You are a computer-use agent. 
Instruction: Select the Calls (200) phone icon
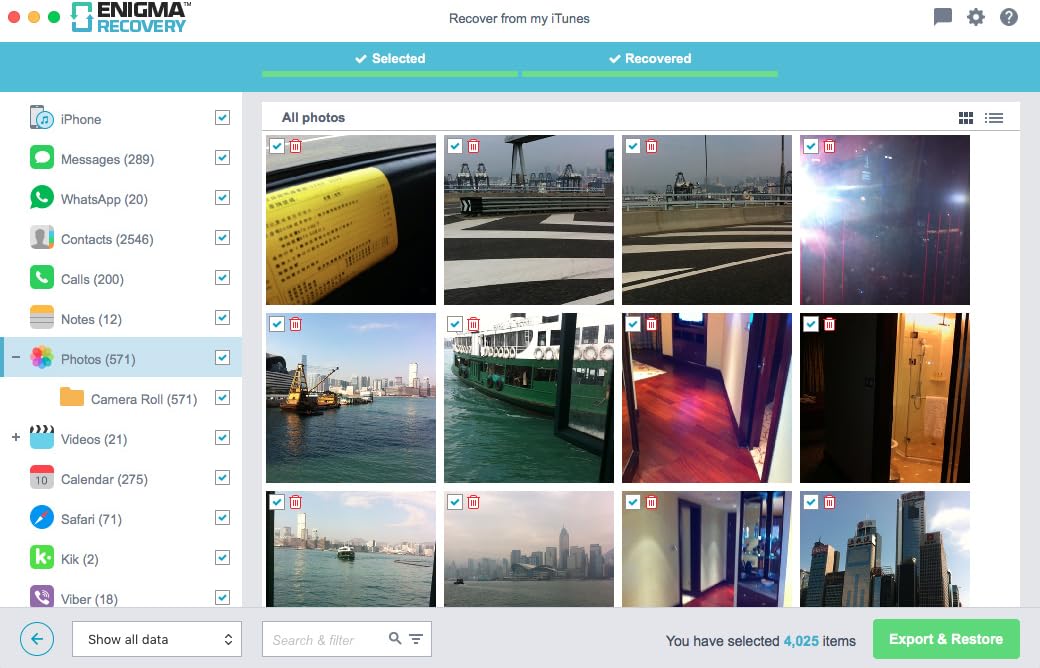pyautogui.click(x=42, y=277)
